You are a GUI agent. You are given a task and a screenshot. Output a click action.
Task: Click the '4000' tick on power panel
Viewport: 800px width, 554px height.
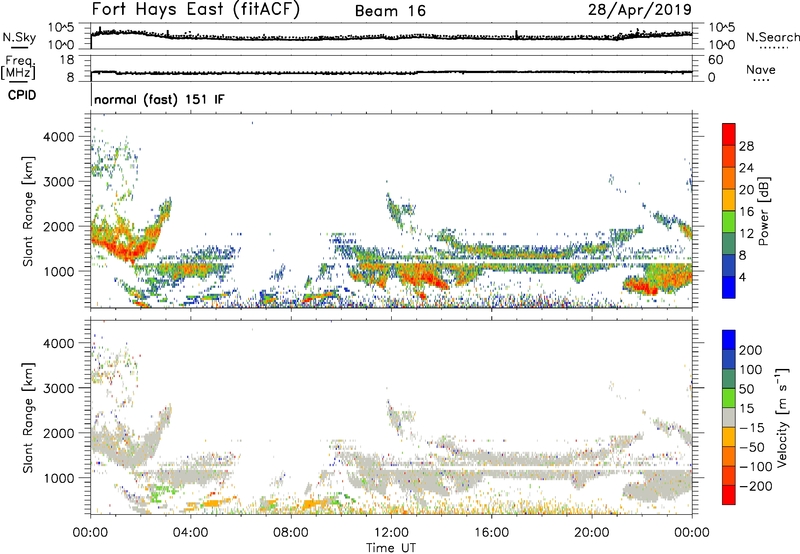click(x=59, y=137)
